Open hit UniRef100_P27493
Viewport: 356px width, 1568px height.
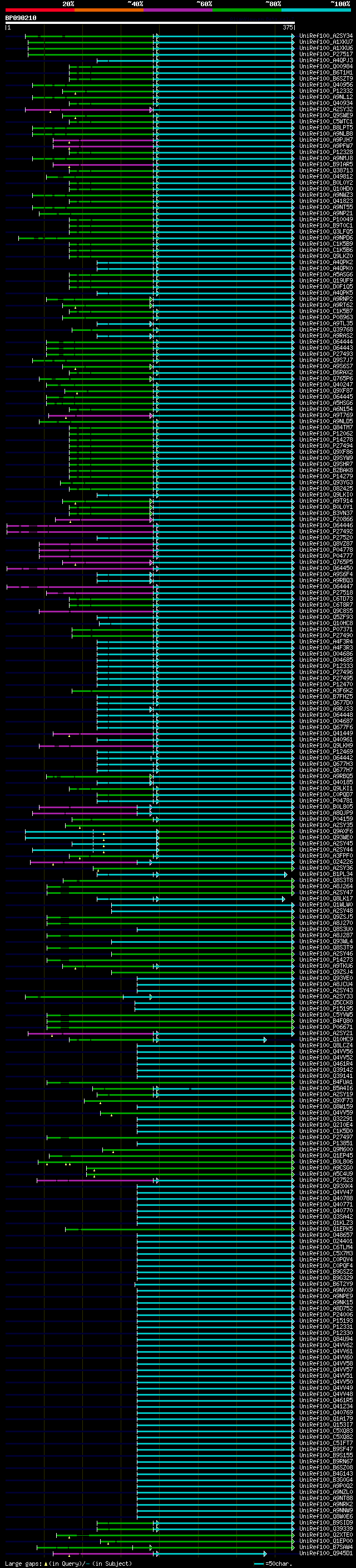pos(326,354)
